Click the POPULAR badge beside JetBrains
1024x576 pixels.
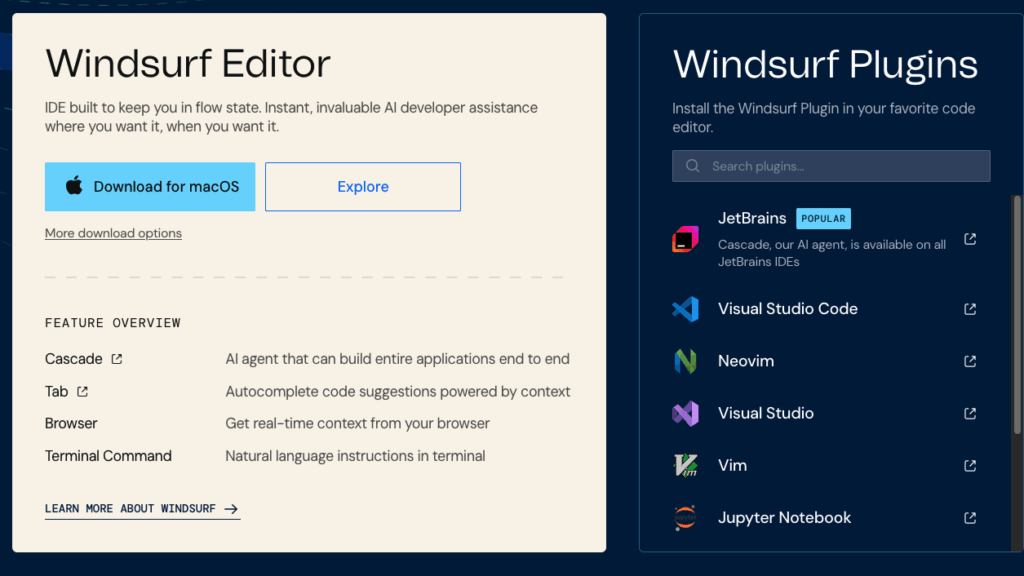pyautogui.click(x=823, y=218)
